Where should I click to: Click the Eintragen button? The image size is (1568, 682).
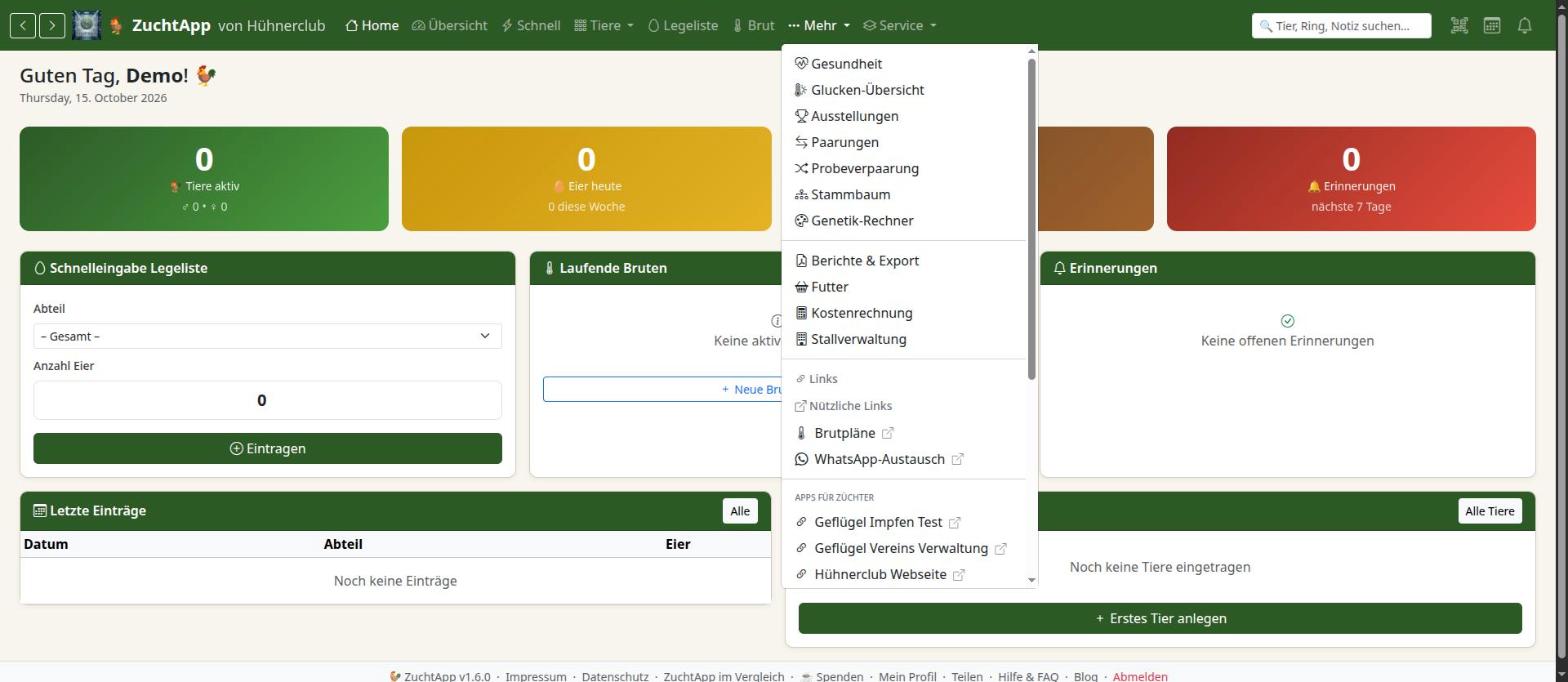[x=267, y=448]
